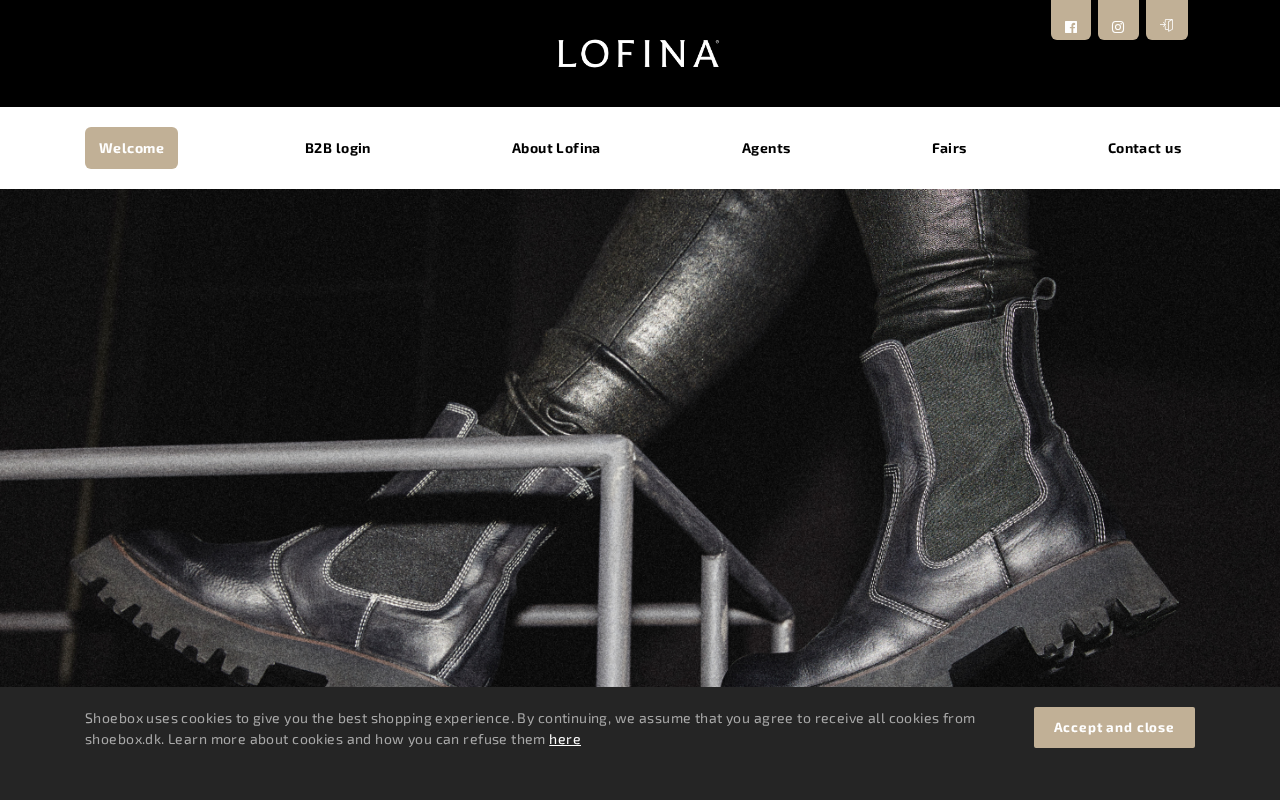
Task: Select the Welcome menu item
Action: tap(131, 148)
